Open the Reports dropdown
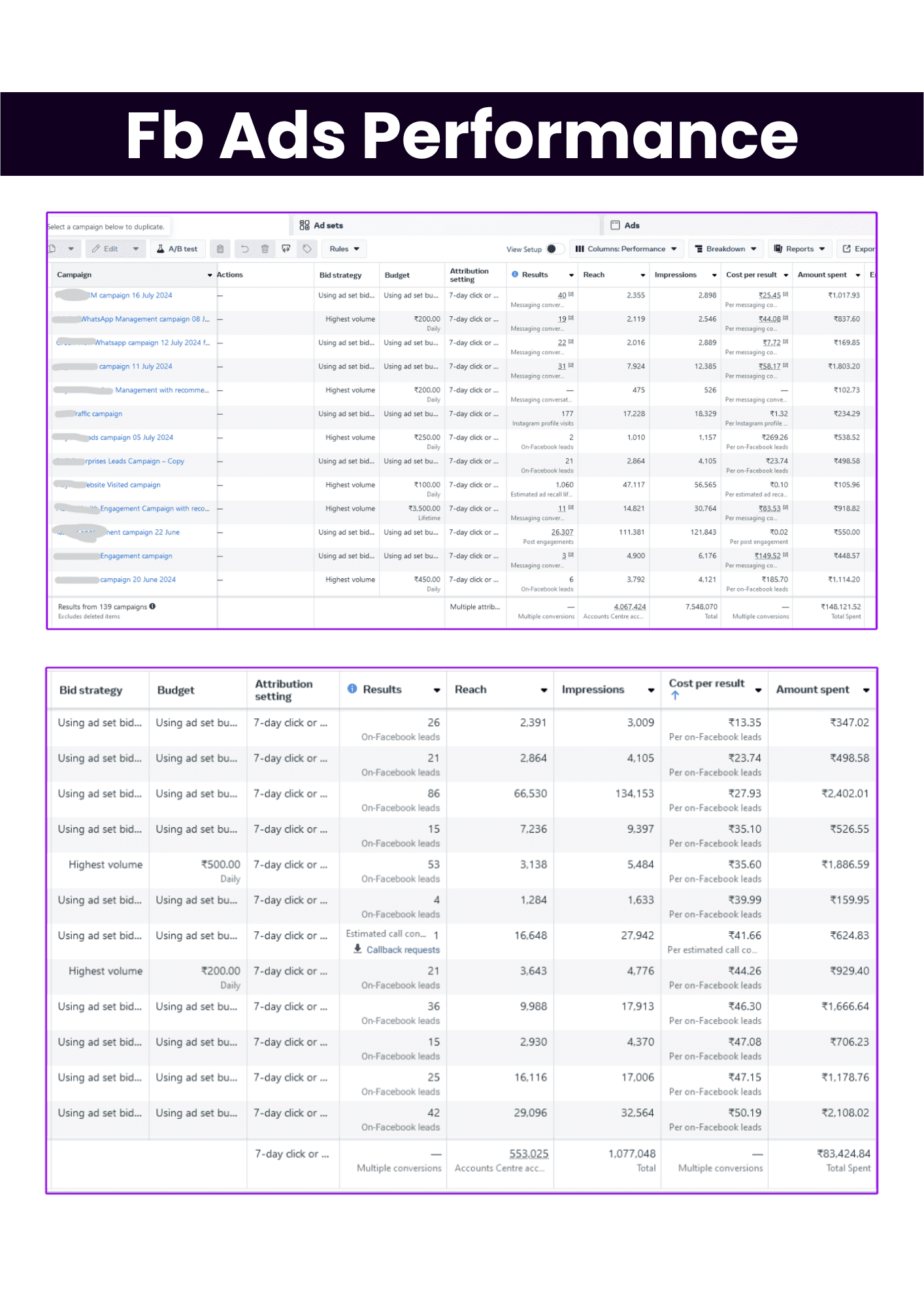 click(800, 249)
